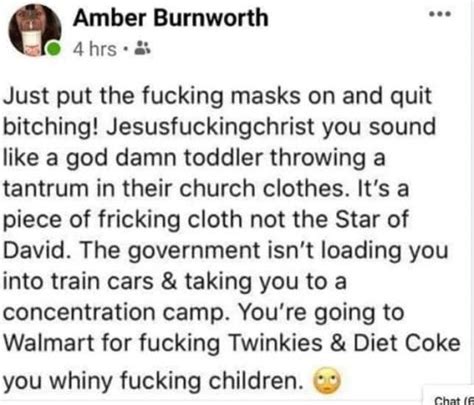Viewport: 474px width, 405px height.
Task: Click the friends audience icon beside timestamp
Action: click(142, 49)
